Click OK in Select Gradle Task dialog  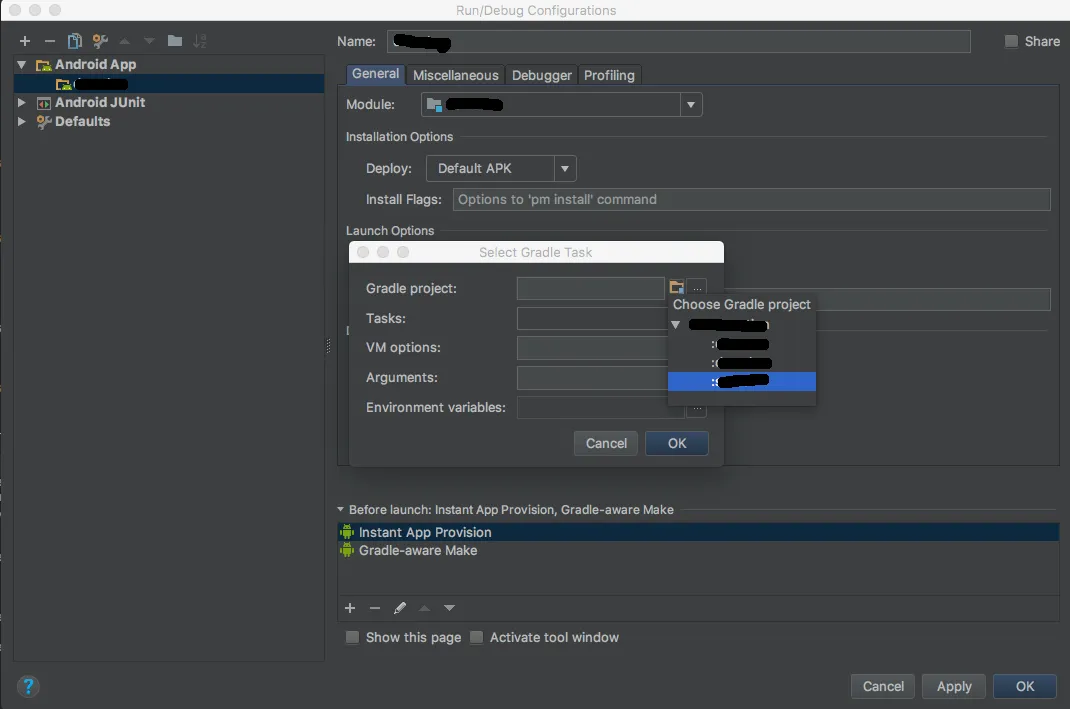point(677,444)
